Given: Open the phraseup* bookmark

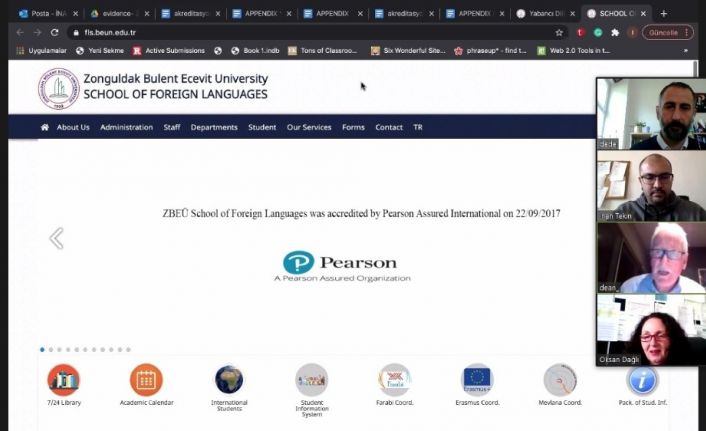Looking at the screenshot, I should tap(490, 50).
